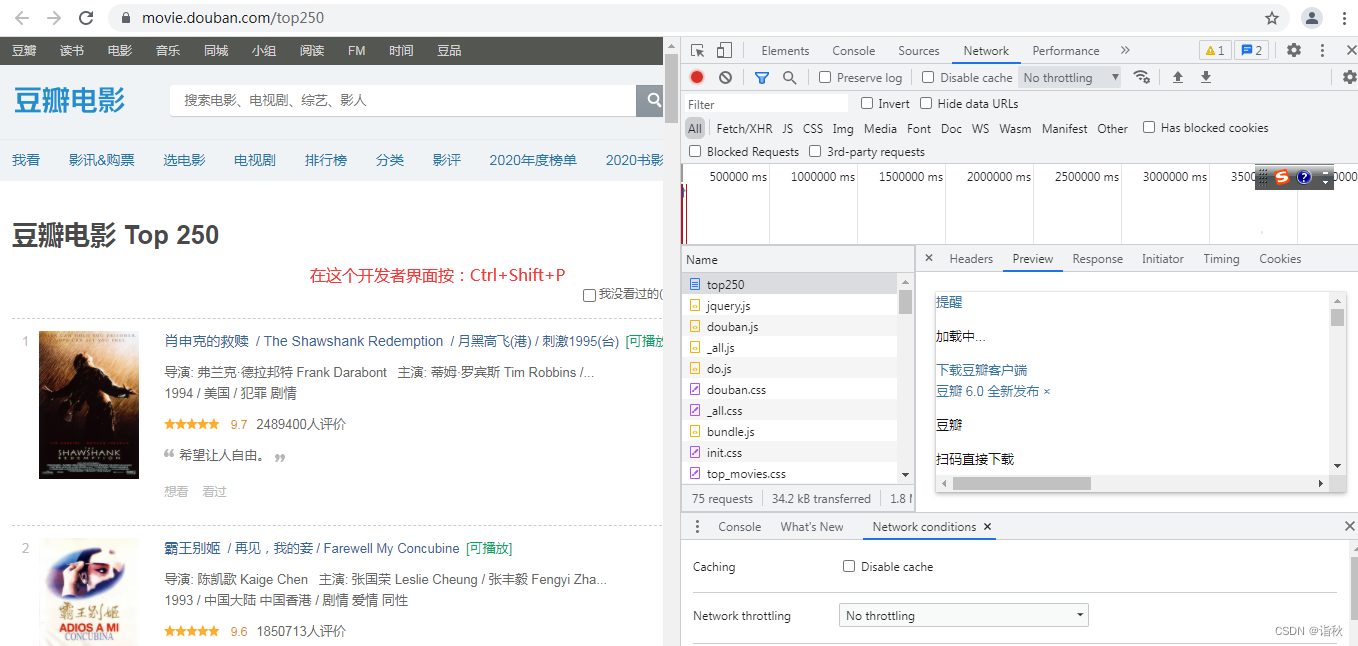Bookmark page with the star icon
Screen dimensions: 1358x646
click(1272, 18)
